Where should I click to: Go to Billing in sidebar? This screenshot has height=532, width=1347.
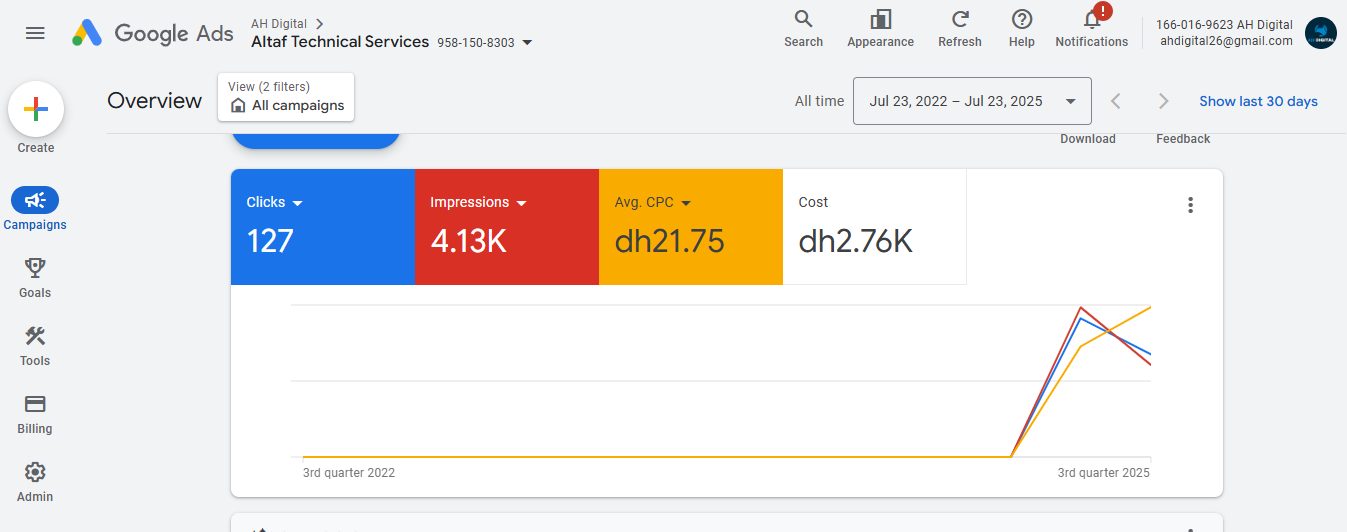pyautogui.click(x=35, y=413)
